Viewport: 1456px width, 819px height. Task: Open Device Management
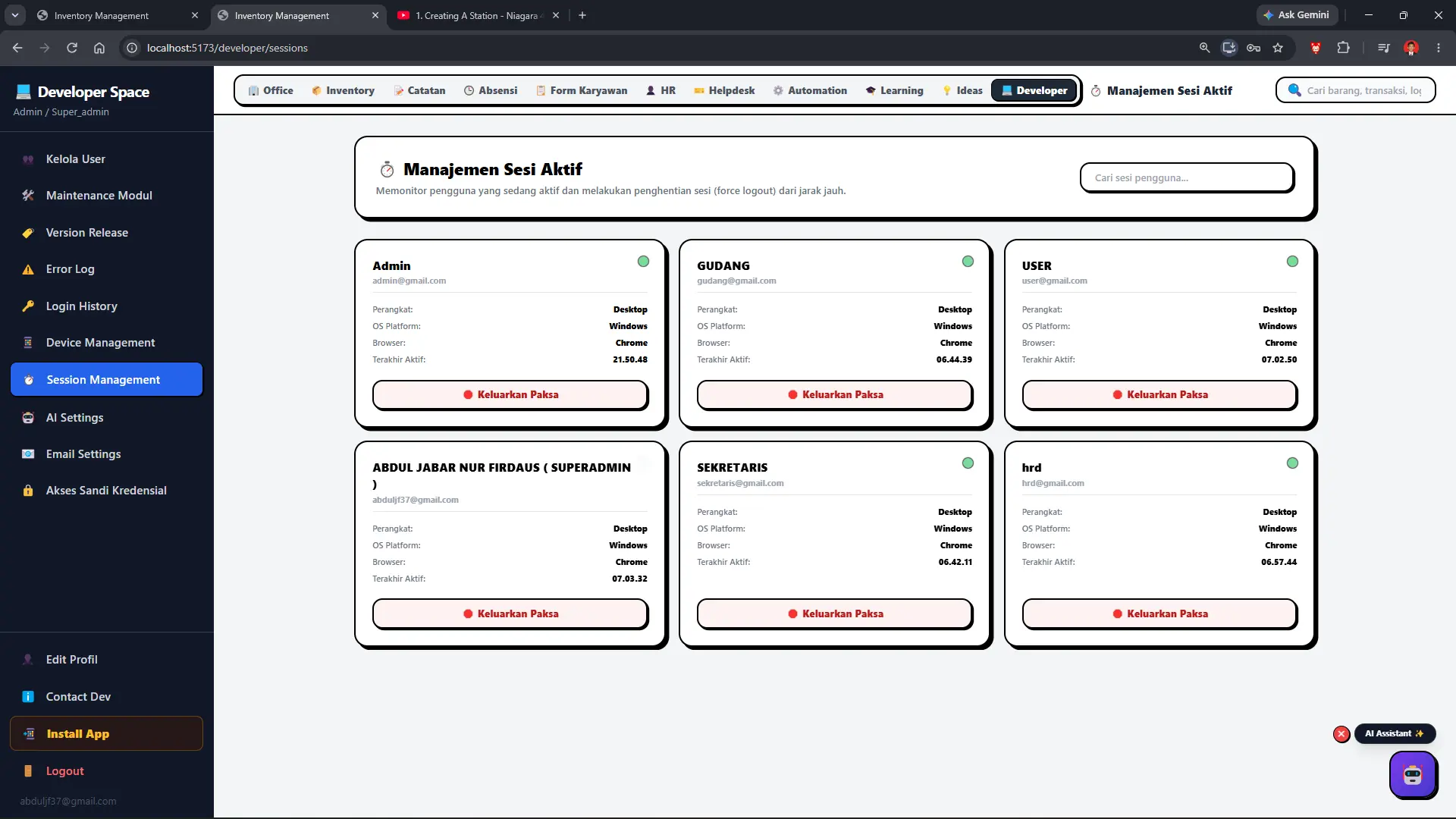click(106, 343)
